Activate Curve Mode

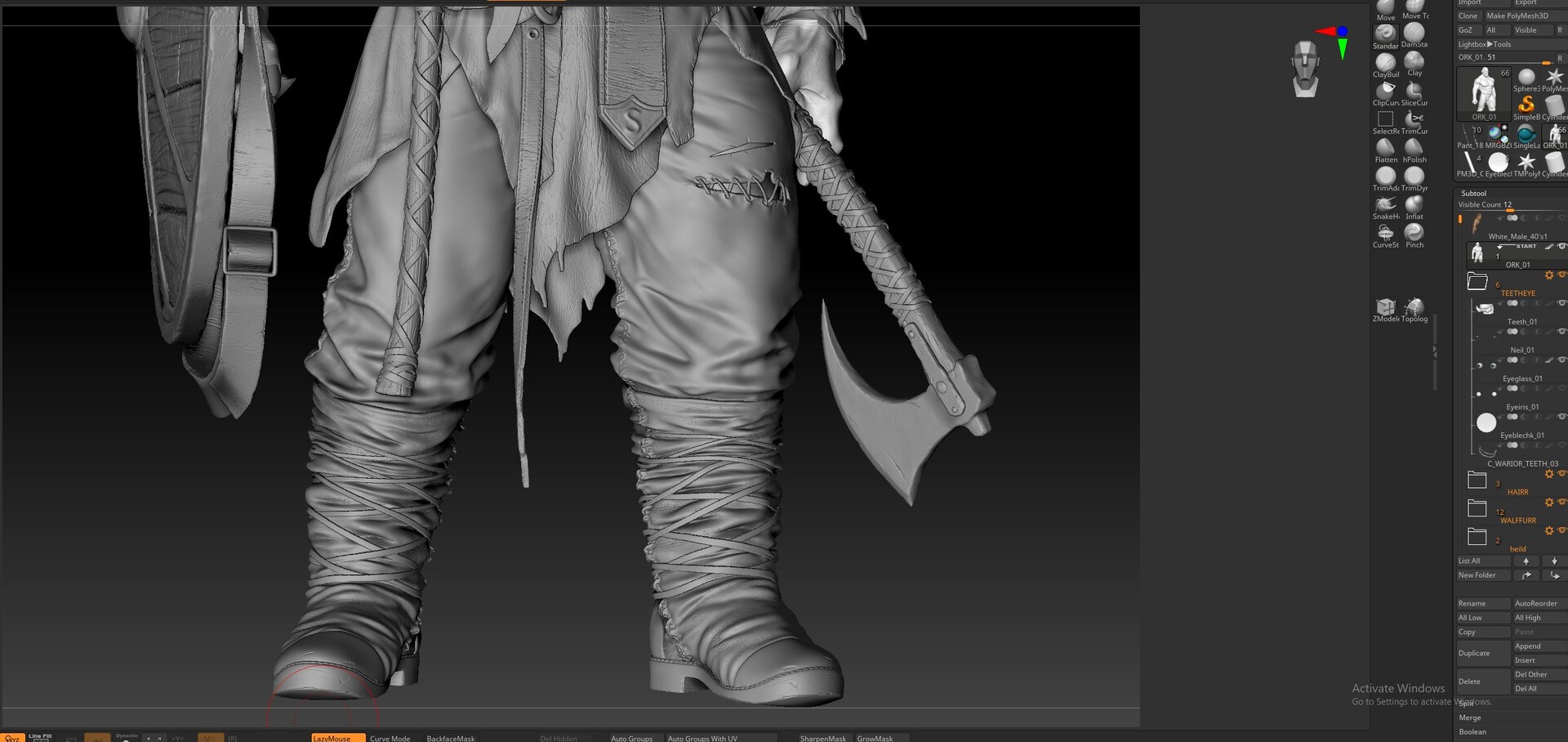(390, 737)
